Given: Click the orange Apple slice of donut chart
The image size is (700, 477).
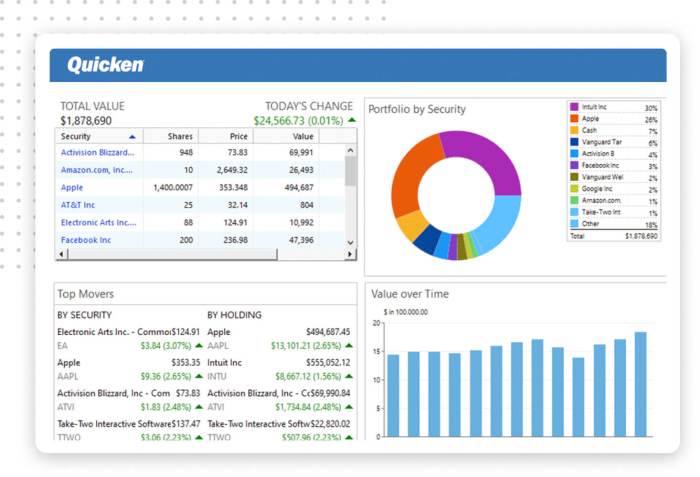Looking at the screenshot, I should [413, 173].
